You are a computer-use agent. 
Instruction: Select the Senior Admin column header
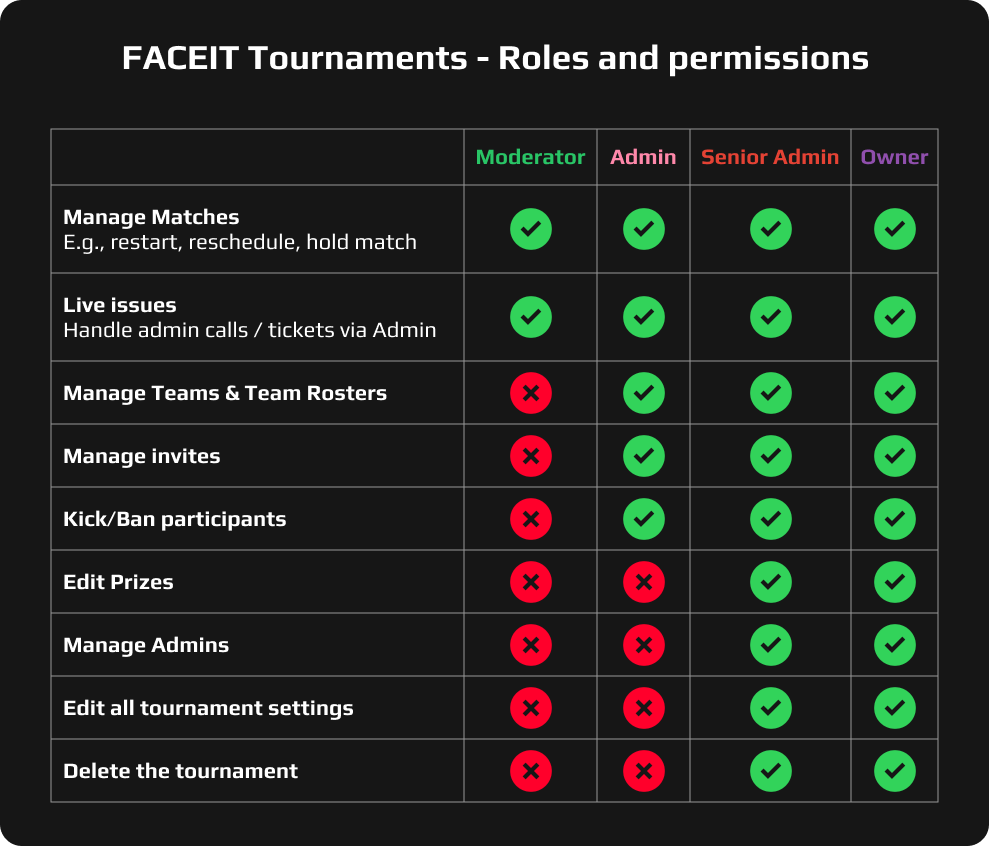point(770,157)
